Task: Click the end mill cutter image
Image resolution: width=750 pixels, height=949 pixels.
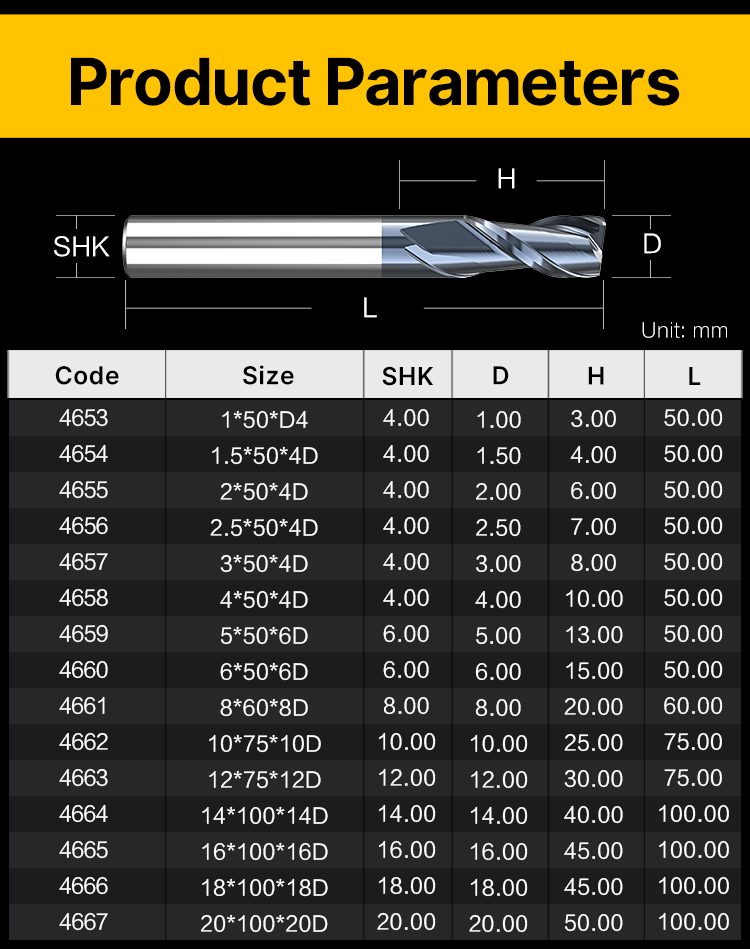Action: click(365, 245)
